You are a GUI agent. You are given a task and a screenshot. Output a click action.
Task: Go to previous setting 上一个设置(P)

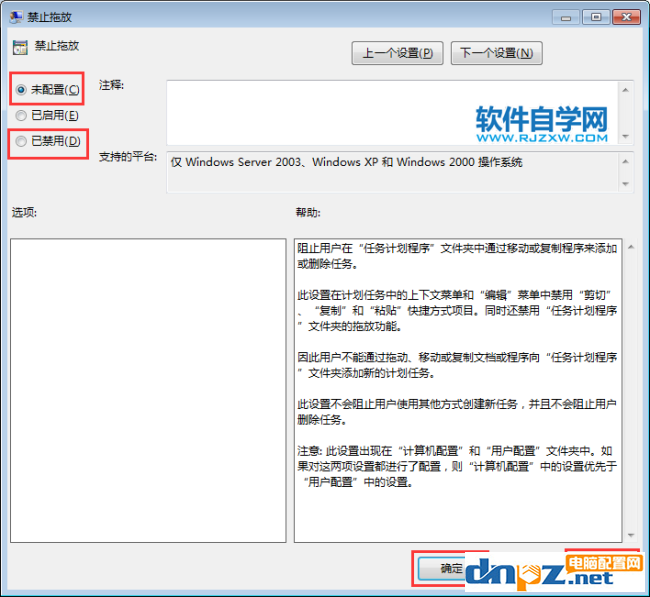point(397,53)
